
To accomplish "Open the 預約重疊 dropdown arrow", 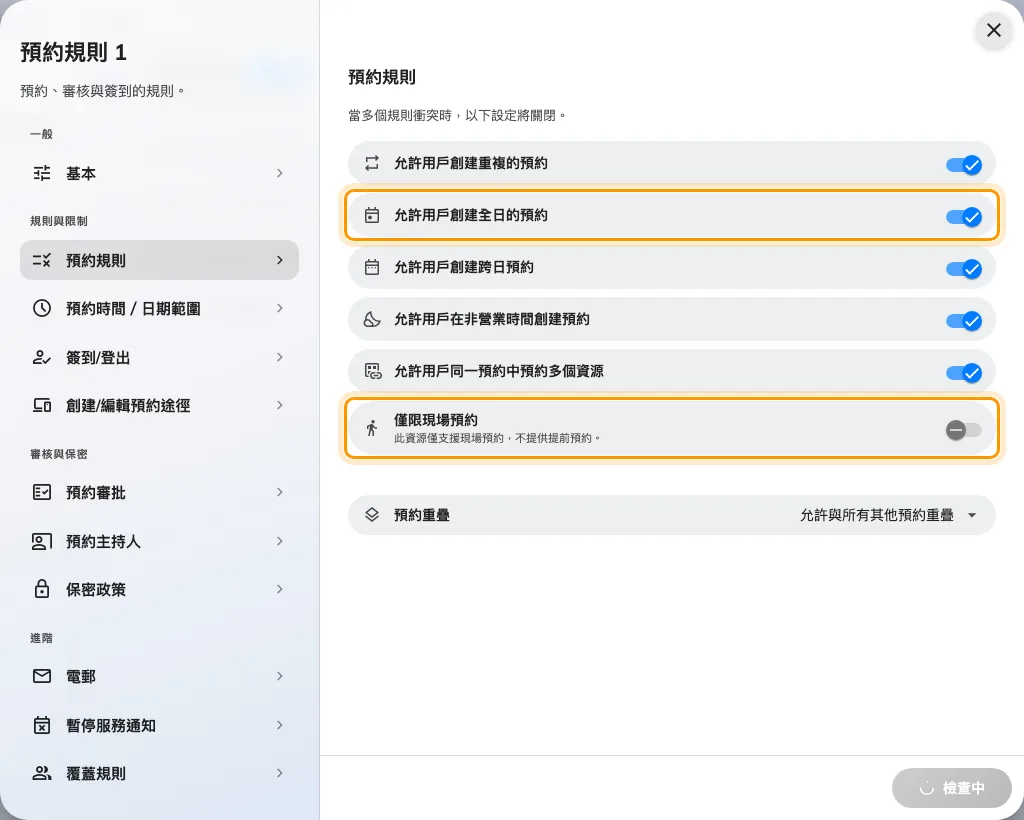I will click(x=972, y=515).
